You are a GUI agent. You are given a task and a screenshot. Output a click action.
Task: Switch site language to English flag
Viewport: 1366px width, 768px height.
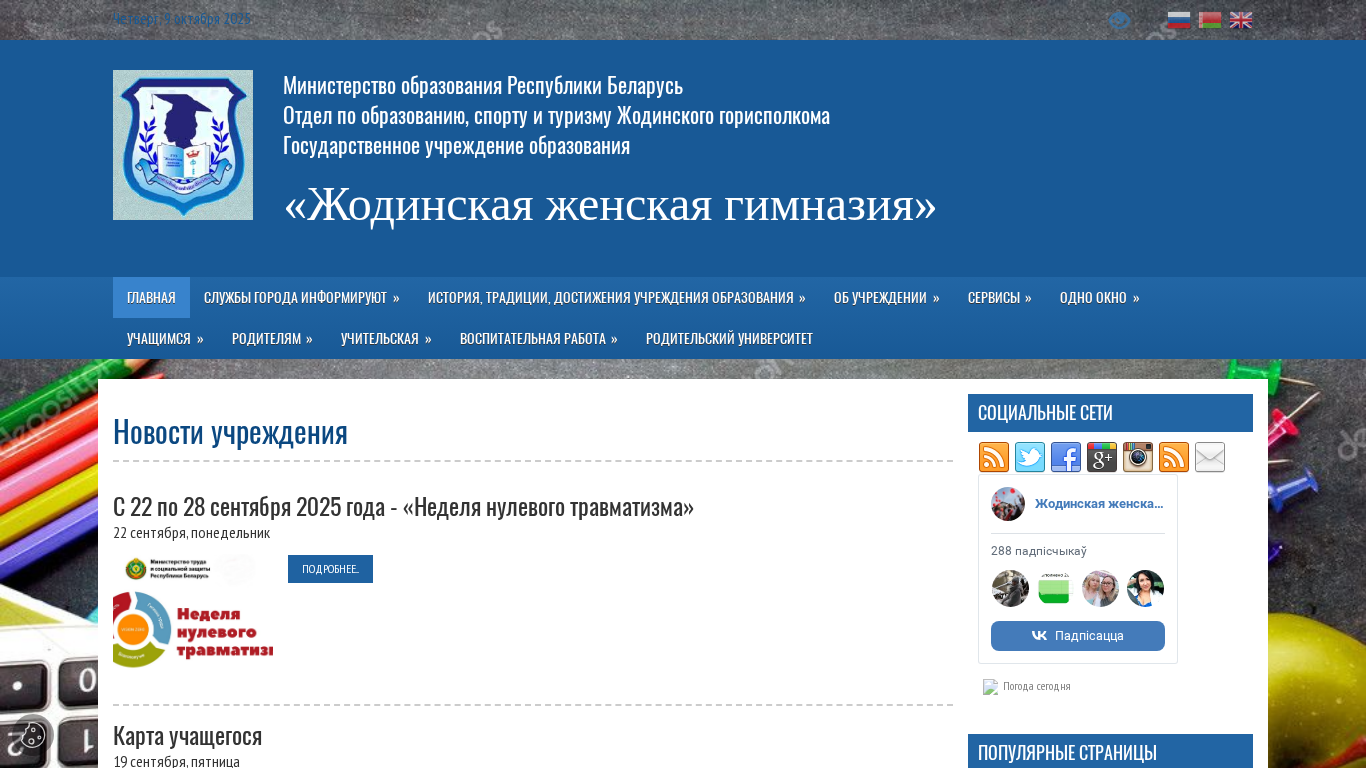click(1241, 20)
